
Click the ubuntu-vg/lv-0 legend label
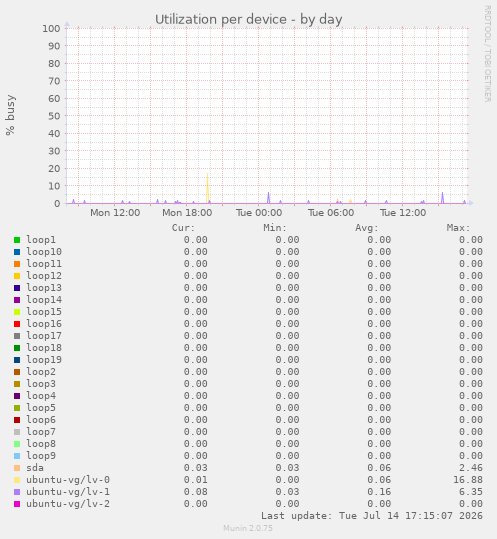tap(68, 480)
